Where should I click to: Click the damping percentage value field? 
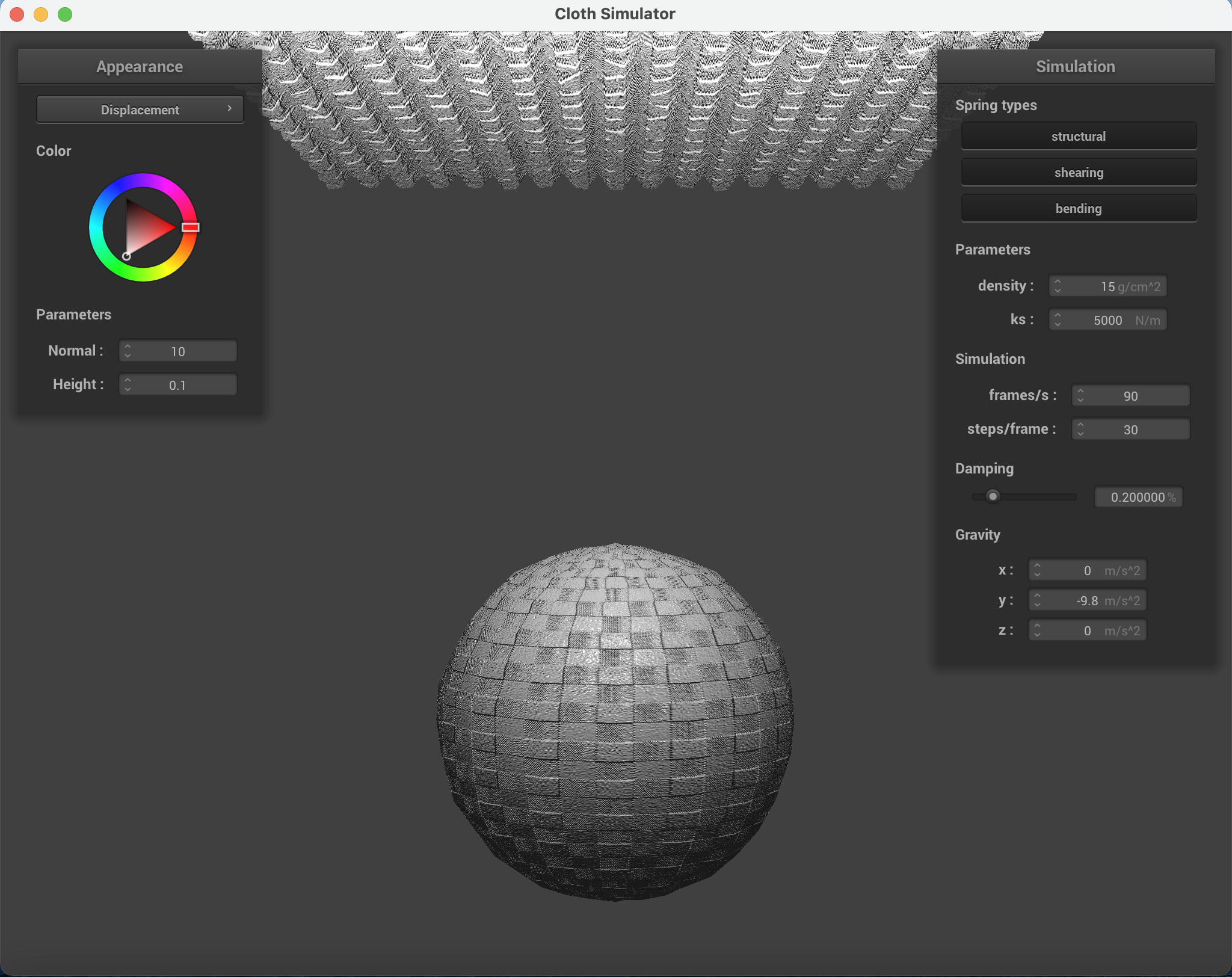1138,498
